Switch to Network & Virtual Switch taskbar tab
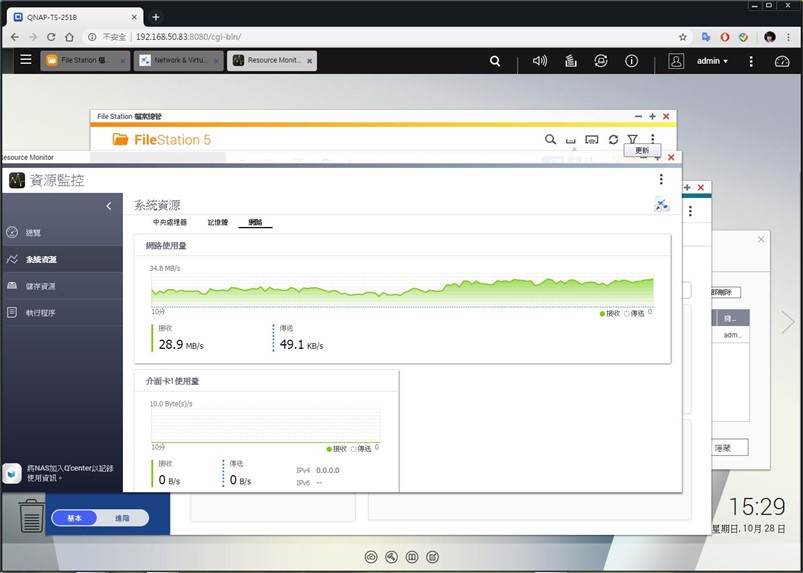The height and width of the screenshot is (573, 803). point(178,60)
